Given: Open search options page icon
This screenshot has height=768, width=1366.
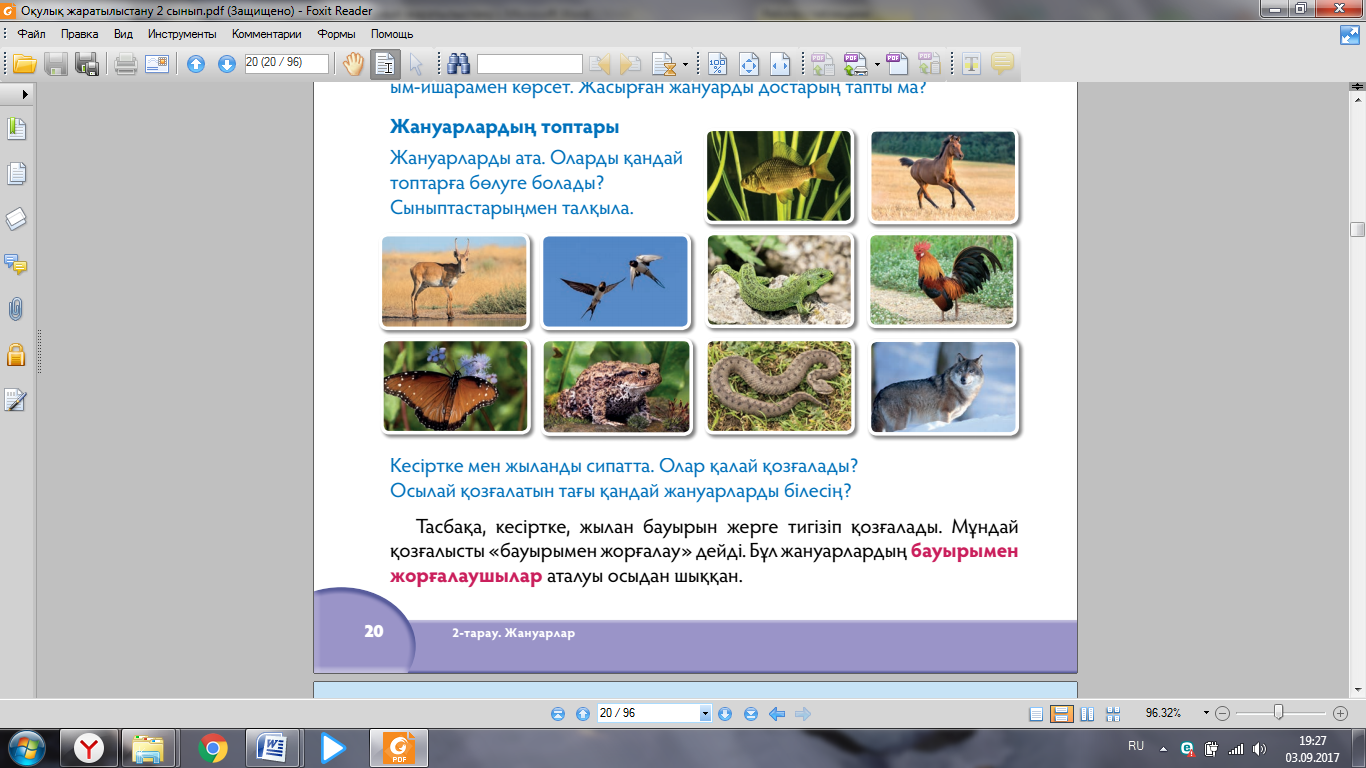Looking at the screenshot, I should 663,64.
